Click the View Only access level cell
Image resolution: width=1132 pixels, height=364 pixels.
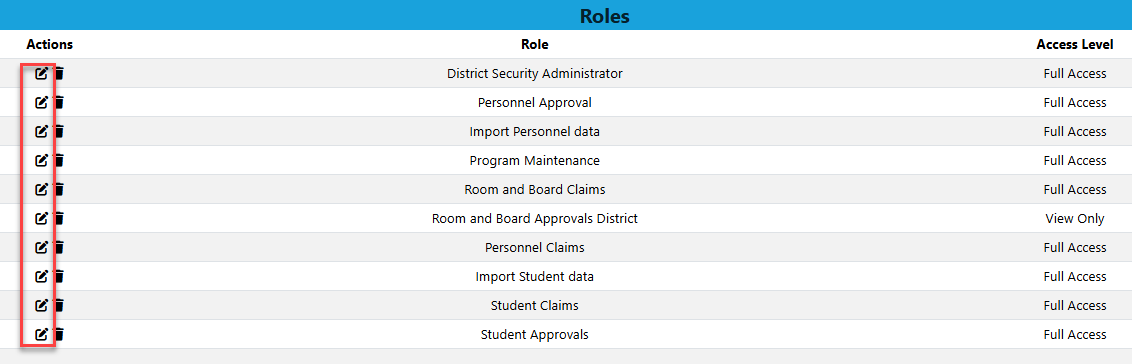(x=1074, y=218)
